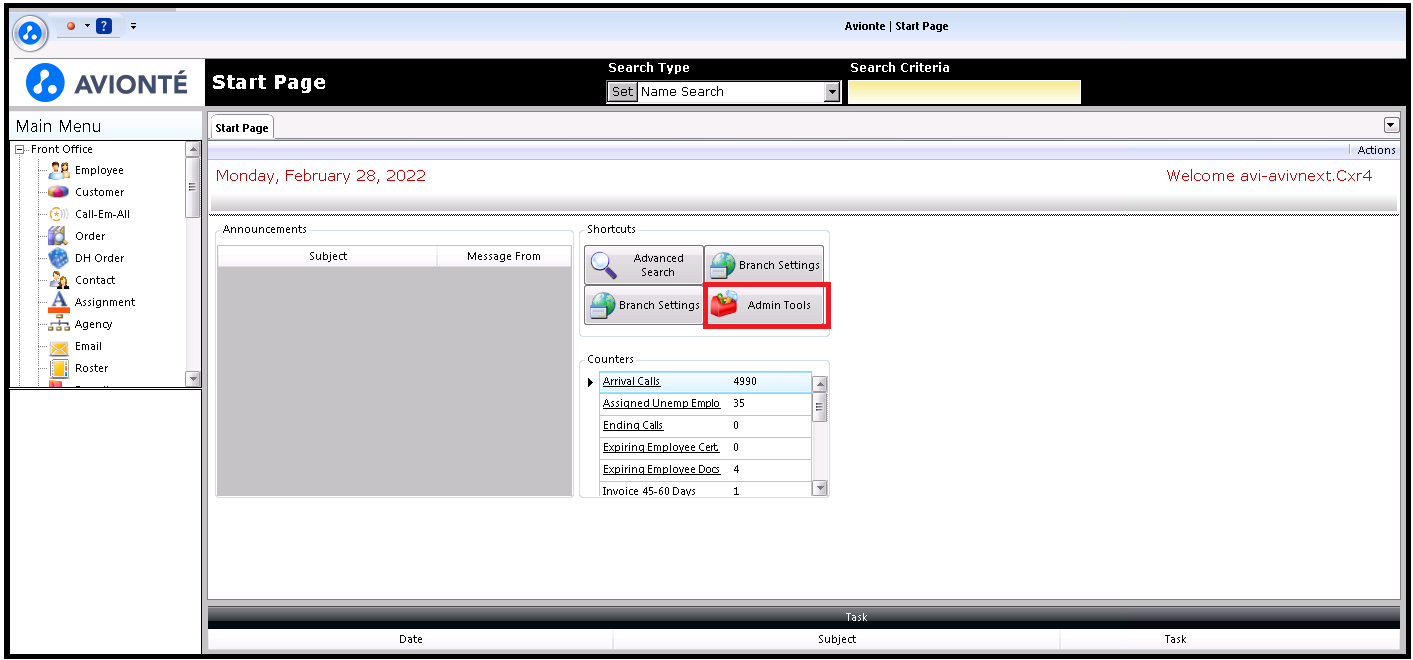1413x660 pixels.
Task: Open Call-Em-All from the Main Menu
Action: point(59,214)
